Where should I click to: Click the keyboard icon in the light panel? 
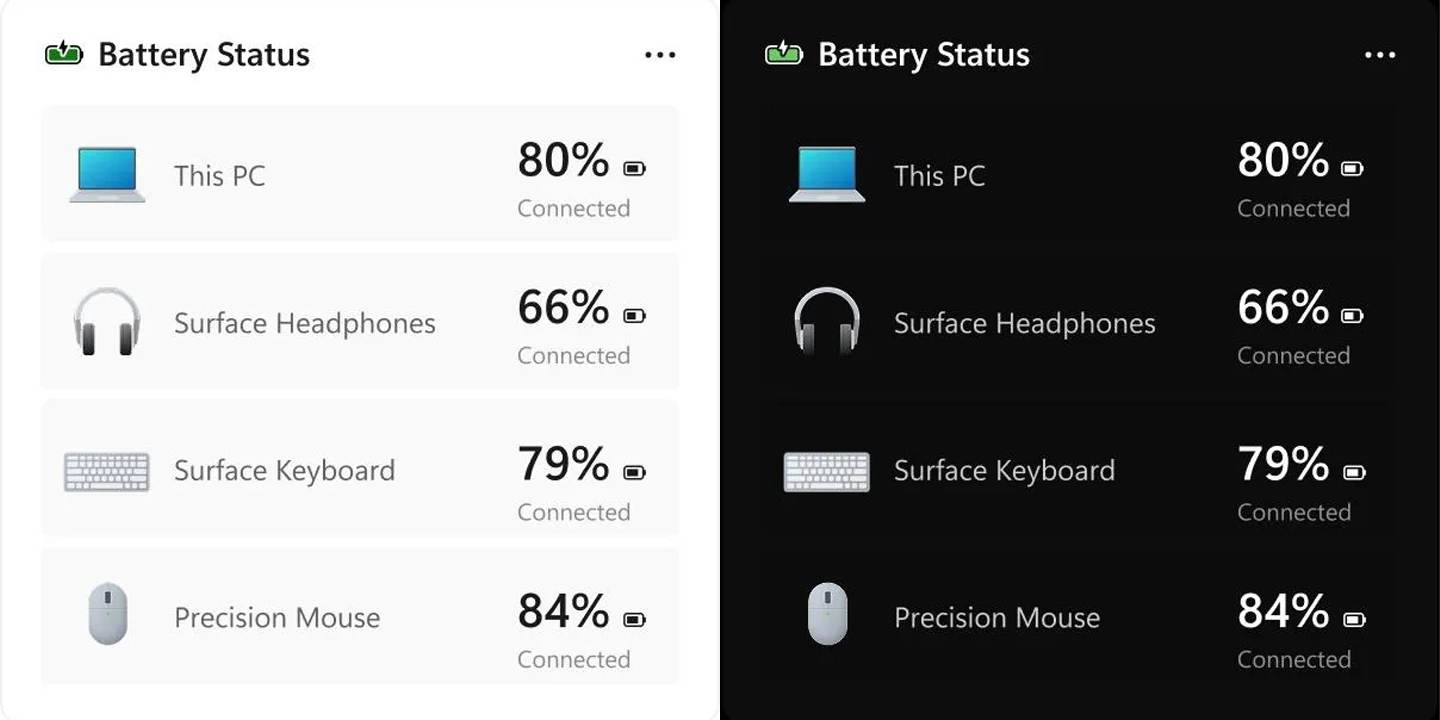107,471
